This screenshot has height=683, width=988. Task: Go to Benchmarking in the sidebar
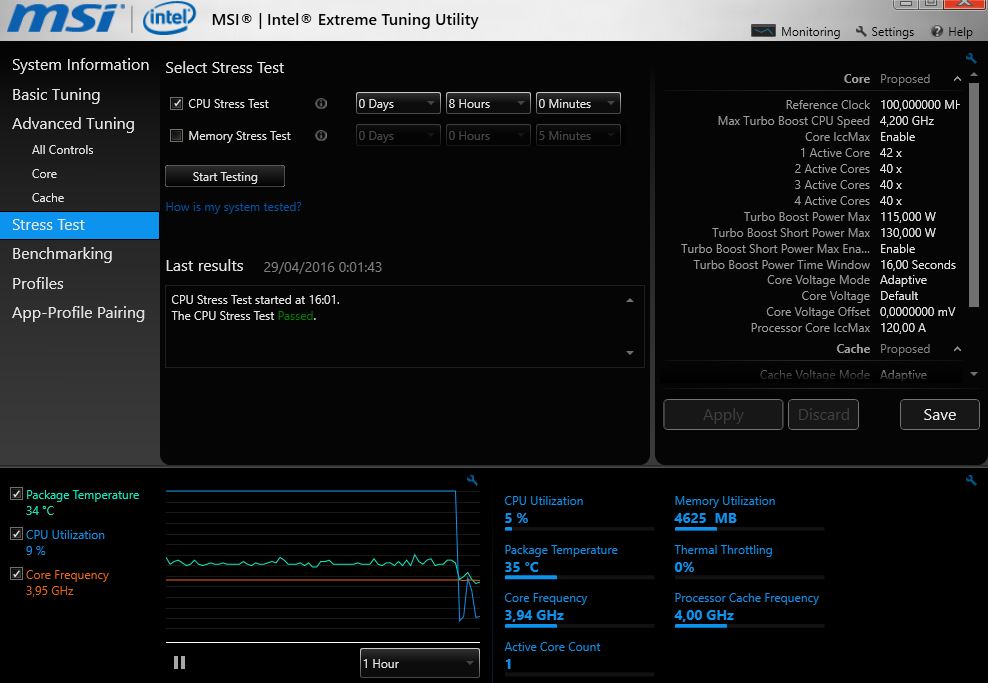62,254
